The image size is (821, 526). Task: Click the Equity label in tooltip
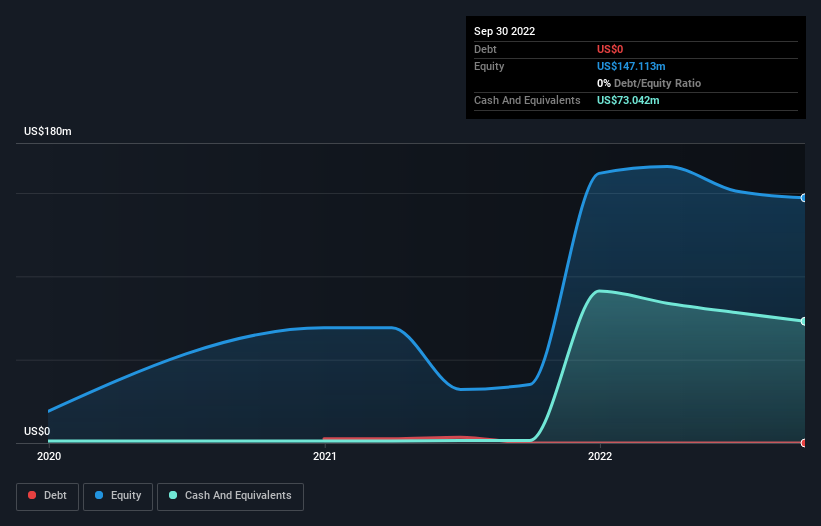point(489,66)
